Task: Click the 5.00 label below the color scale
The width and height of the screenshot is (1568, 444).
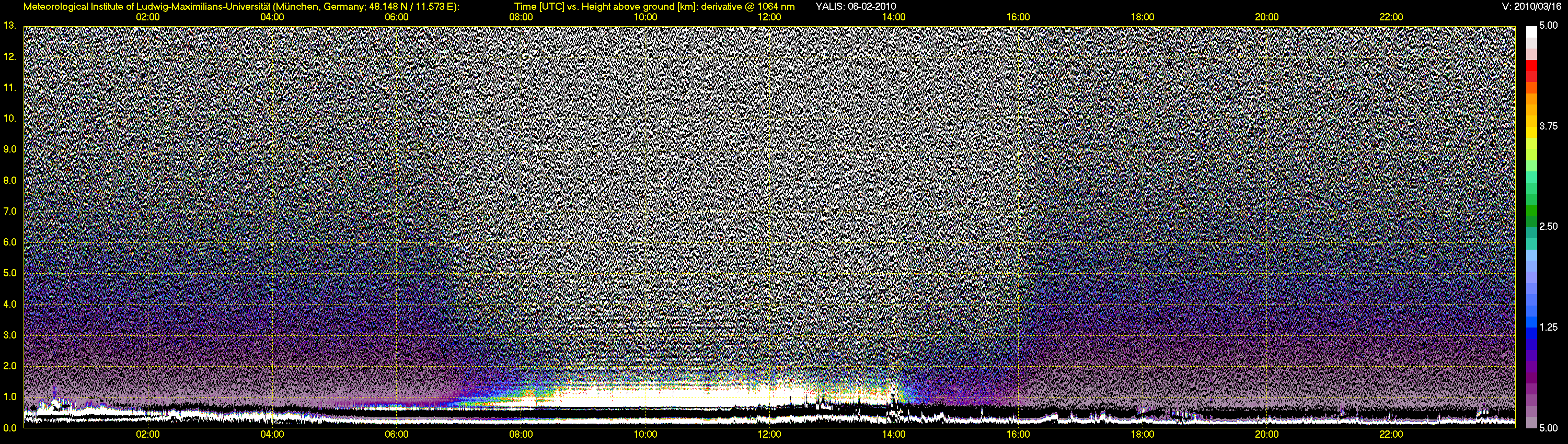Action: point(1549,428)
